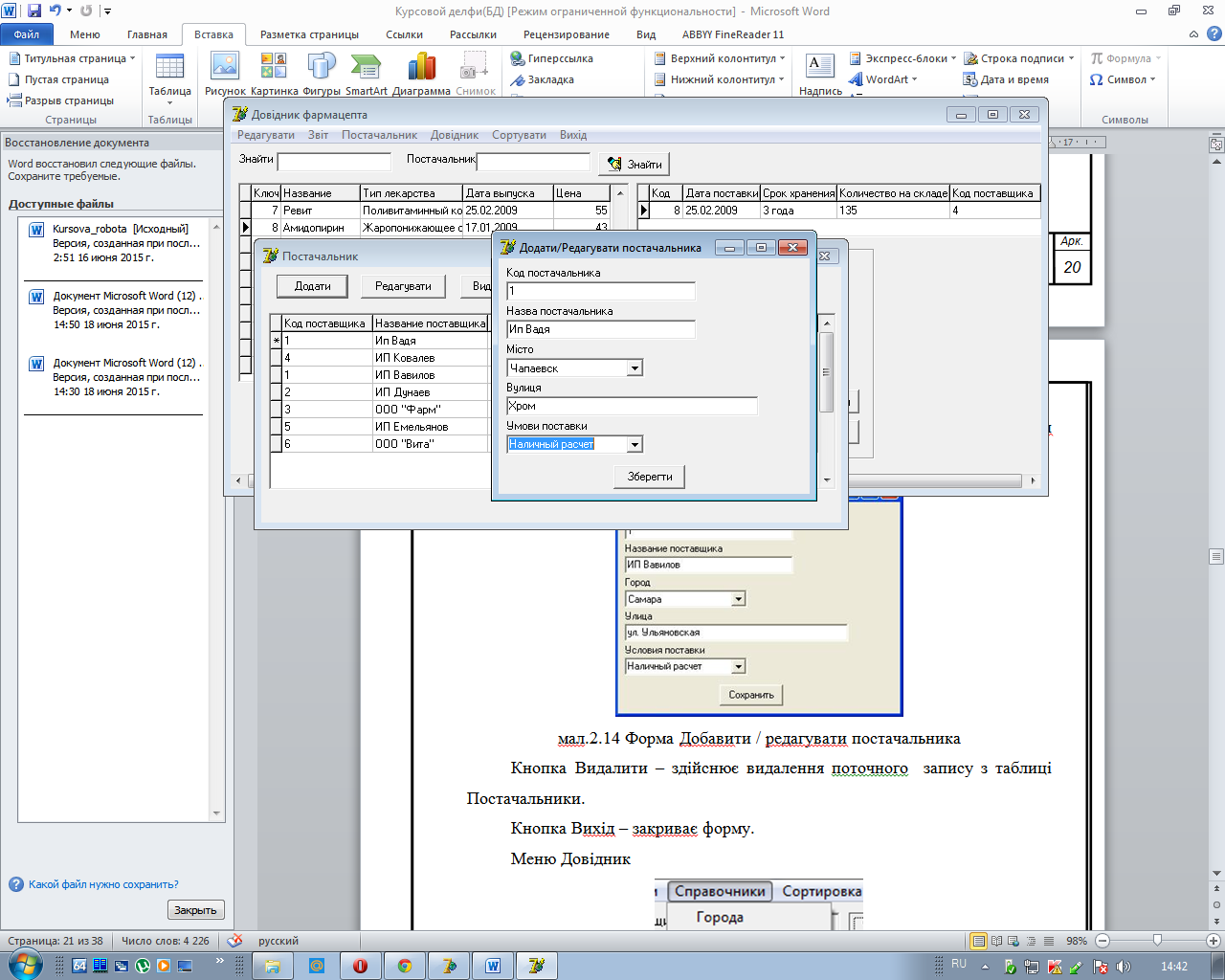Zoom out with the minus button
The width and height of the screenshot is (1225, 980).
tap(1102, 941)
